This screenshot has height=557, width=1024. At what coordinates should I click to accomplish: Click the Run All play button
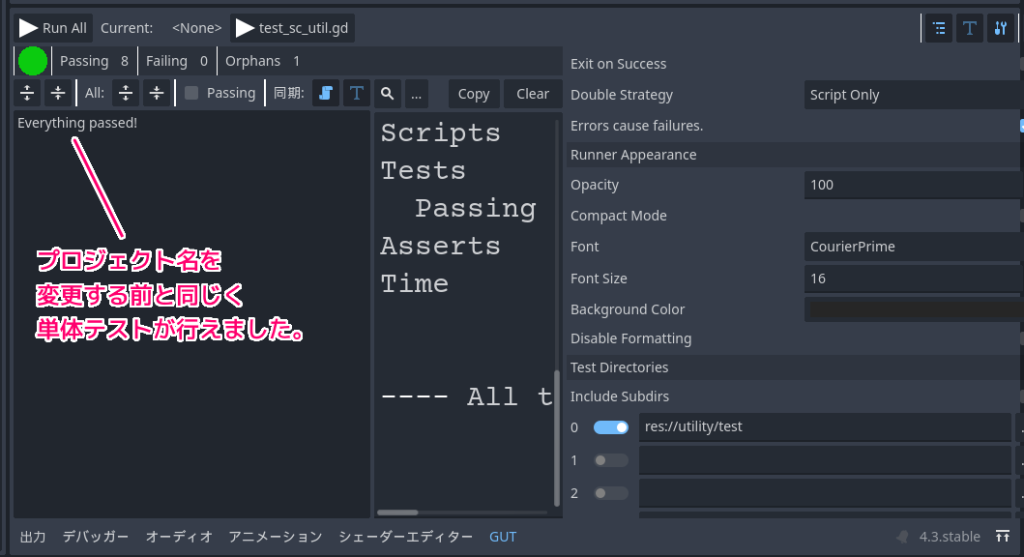[x=53, y=28]
